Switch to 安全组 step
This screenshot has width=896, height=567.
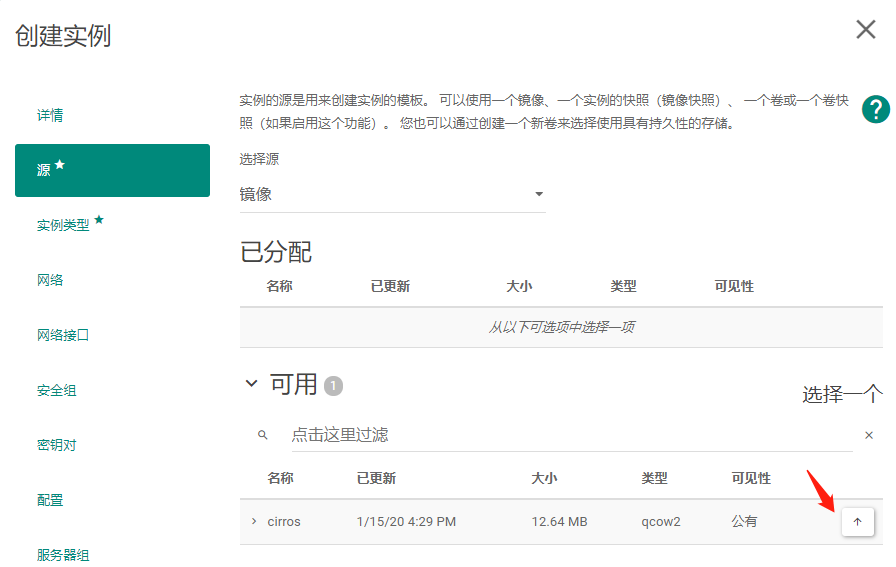click(x=57, y=390)
